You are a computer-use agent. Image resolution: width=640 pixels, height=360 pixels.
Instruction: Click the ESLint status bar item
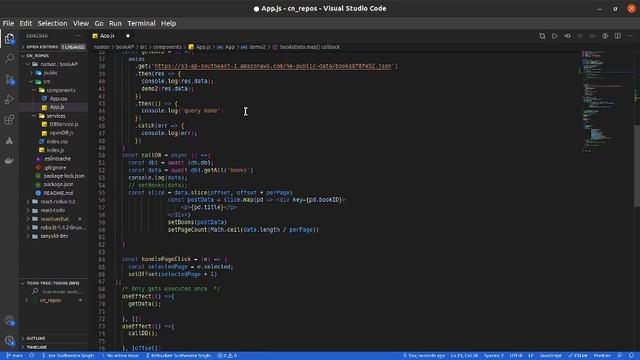[x=578, y=356]
